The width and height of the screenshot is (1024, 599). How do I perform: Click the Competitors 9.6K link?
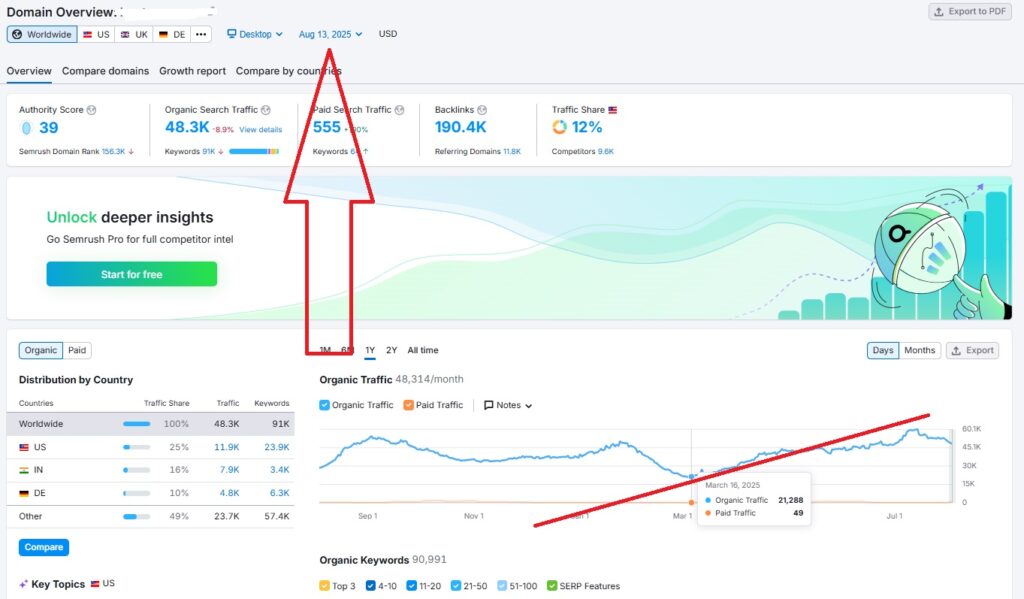click(605, 152)
